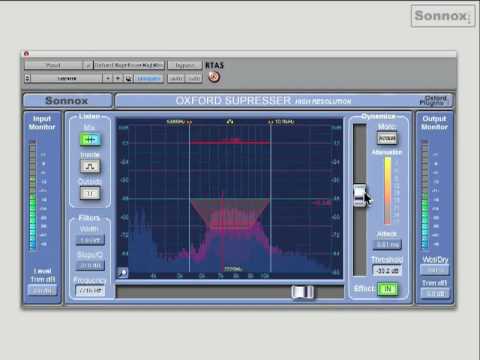
Task: Click the Dynamics Mode button
Action: click(387, 138)
